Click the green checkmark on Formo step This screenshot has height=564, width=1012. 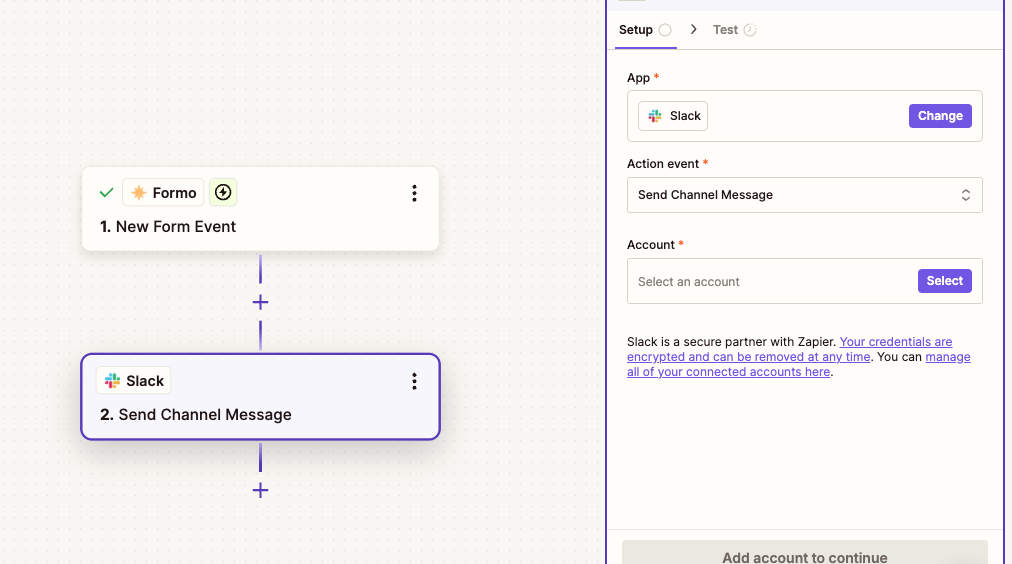[106, 192]
